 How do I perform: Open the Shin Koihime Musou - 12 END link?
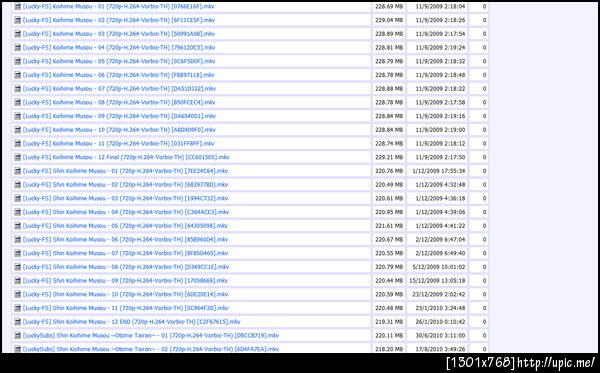click(x=131, y=322)
